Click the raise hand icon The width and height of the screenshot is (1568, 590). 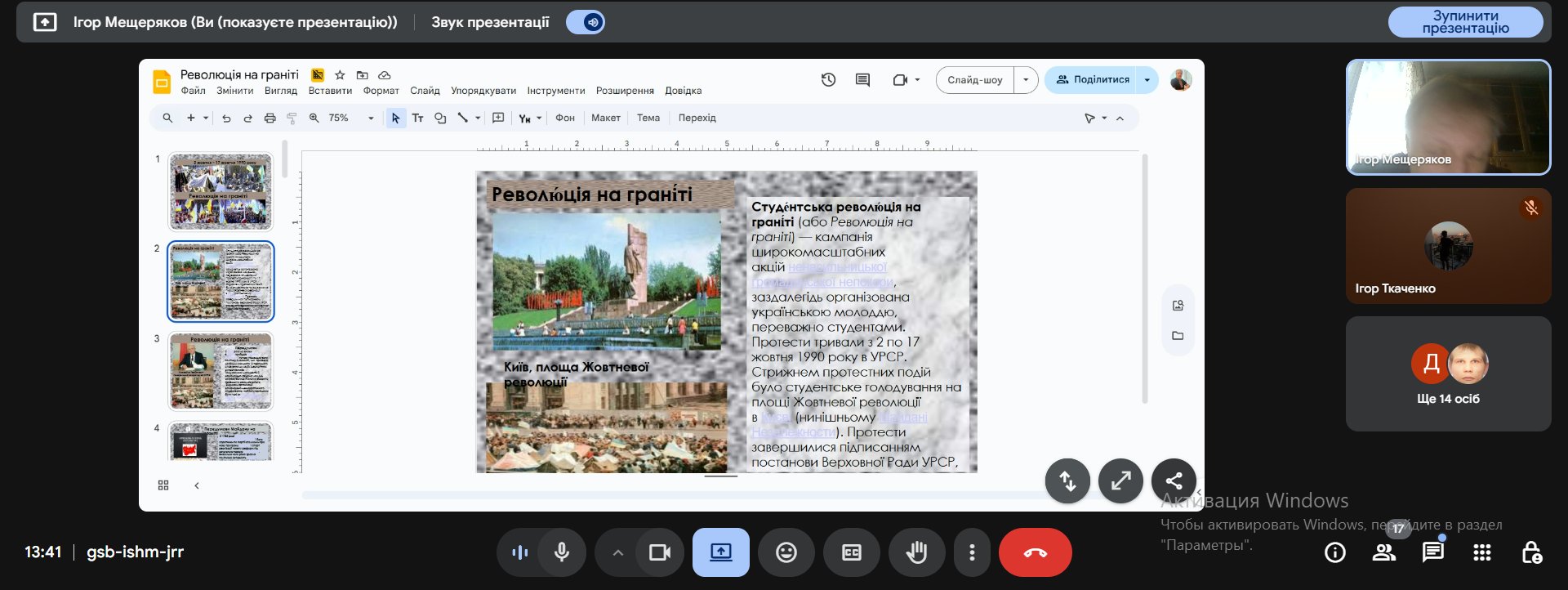(916, 552)
